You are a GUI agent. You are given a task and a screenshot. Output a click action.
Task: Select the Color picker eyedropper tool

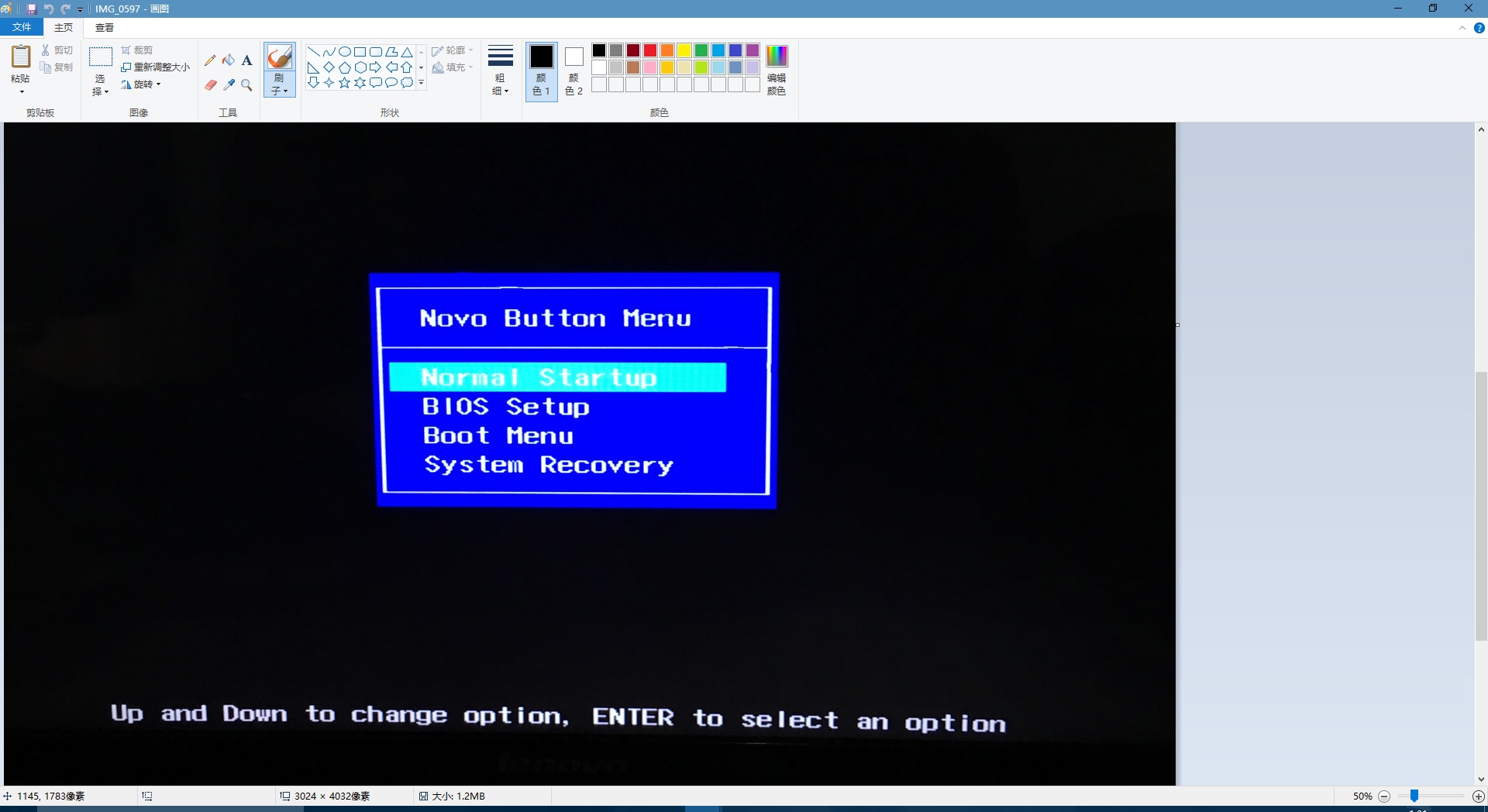229,85
